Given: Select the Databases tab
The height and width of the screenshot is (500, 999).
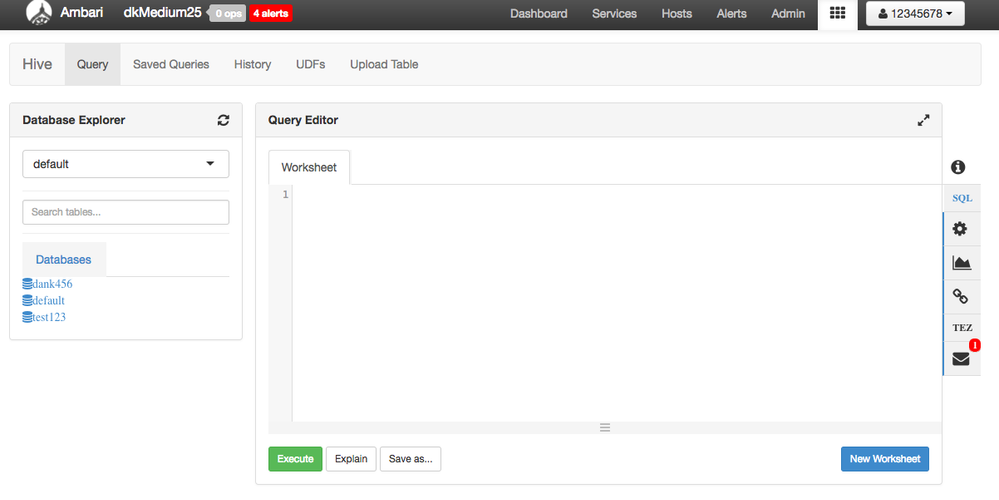Looking at the screenshot, I should pyautogui.click(x=64, y=259).
